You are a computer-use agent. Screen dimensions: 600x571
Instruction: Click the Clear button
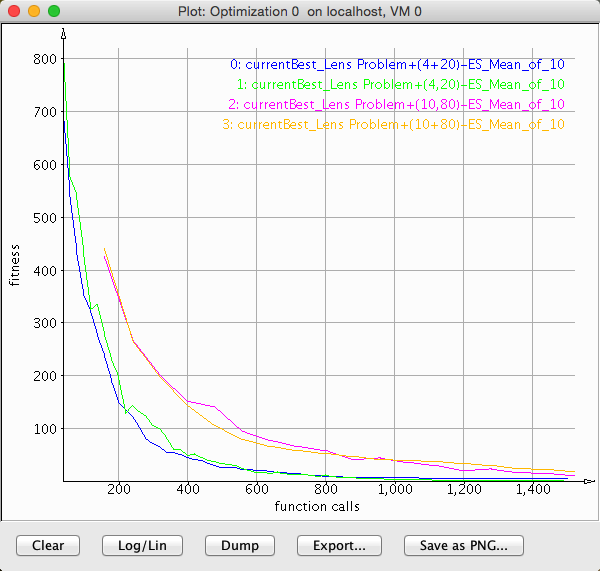48,545
